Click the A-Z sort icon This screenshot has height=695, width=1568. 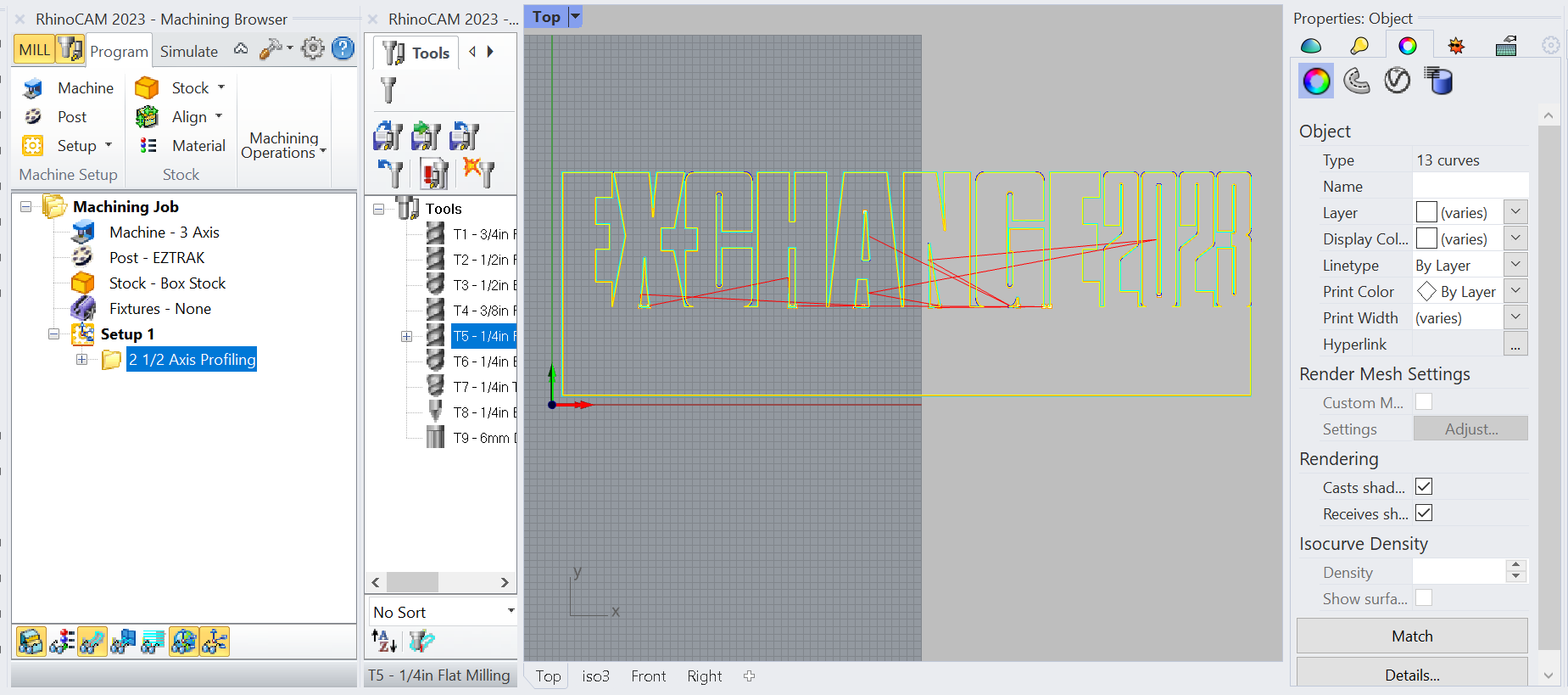[384, 642]
